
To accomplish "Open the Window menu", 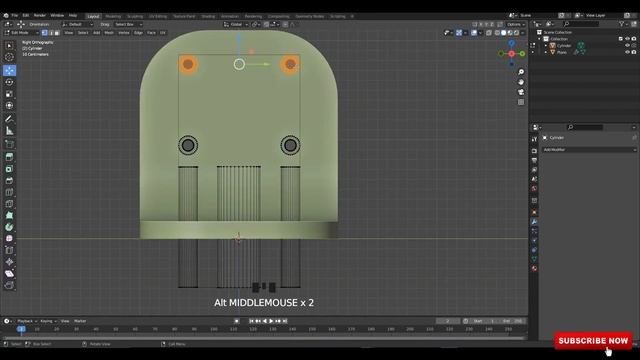I will [57, 16].
